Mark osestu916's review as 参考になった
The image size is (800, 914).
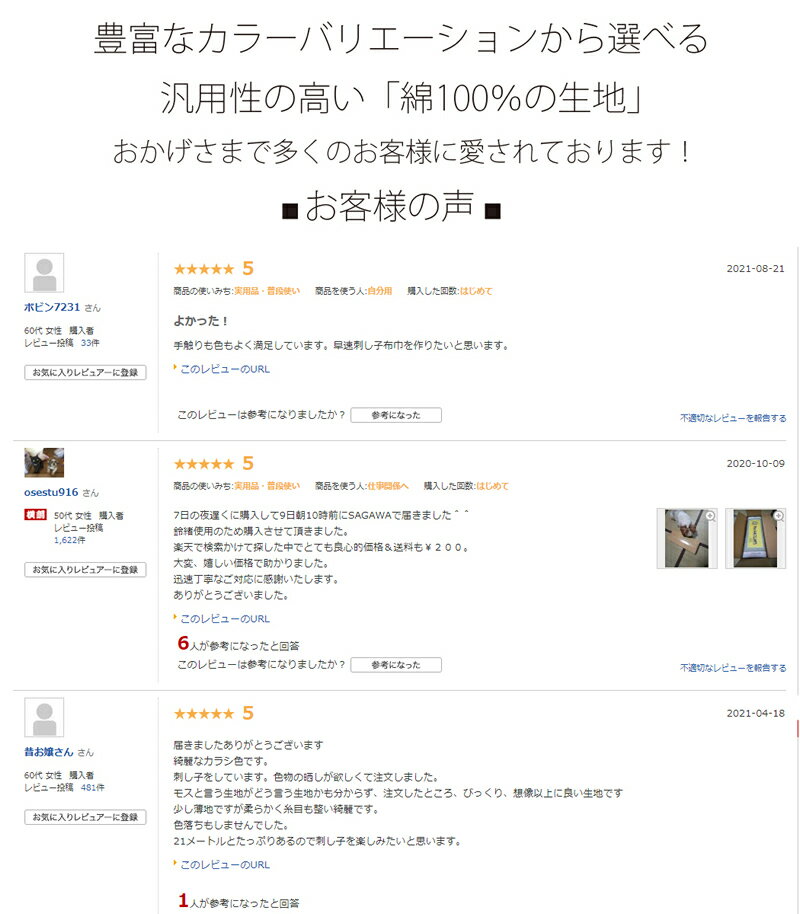click(x=396, y=665)
